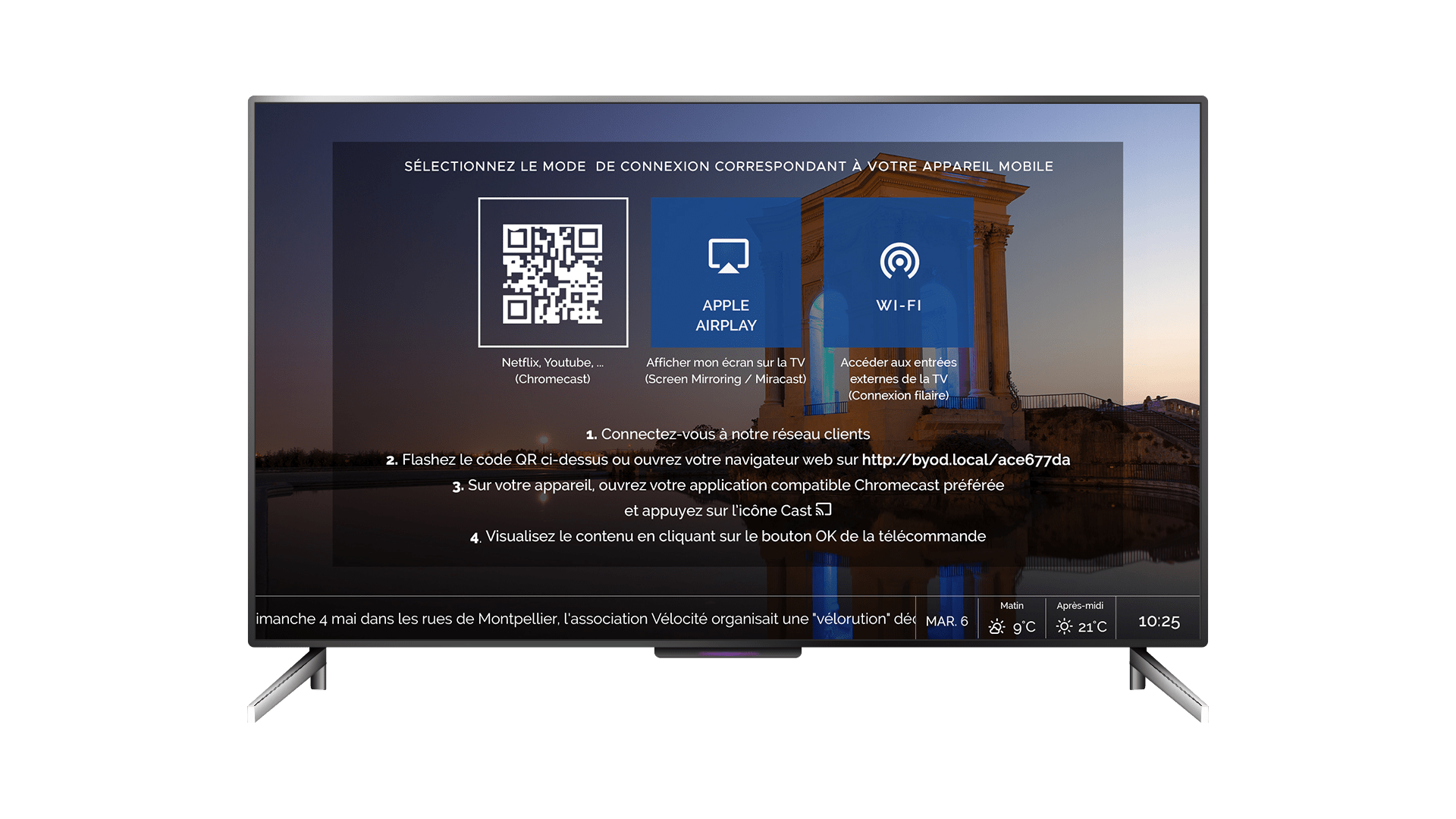
Task: Select the QR code Chromecast tile
Action: (553, 272)
